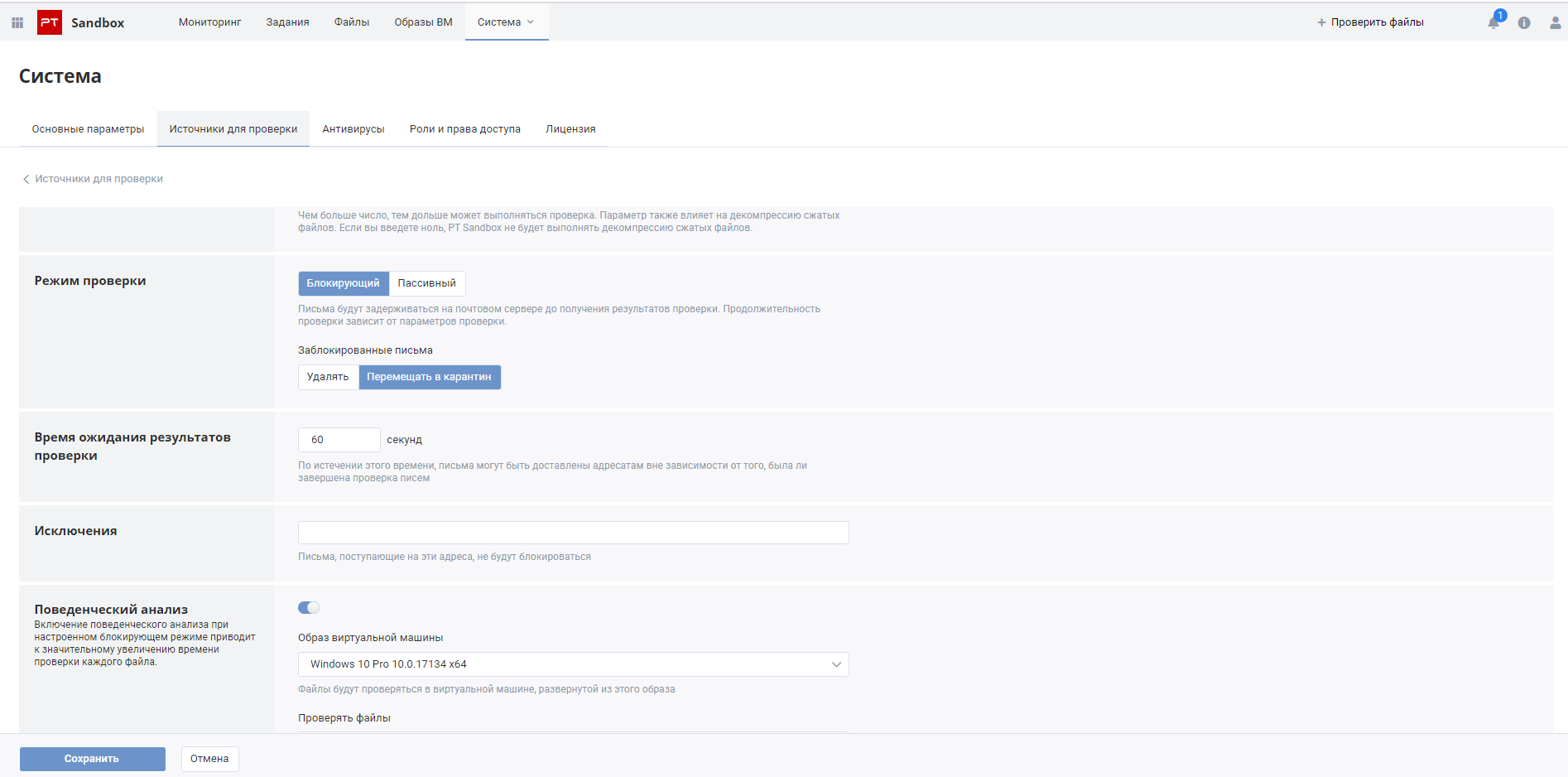Image resolution: width=1568 pixels, height=777 pixels.
Task: Click the Сохранить button
Action: [x=93, y=759]
